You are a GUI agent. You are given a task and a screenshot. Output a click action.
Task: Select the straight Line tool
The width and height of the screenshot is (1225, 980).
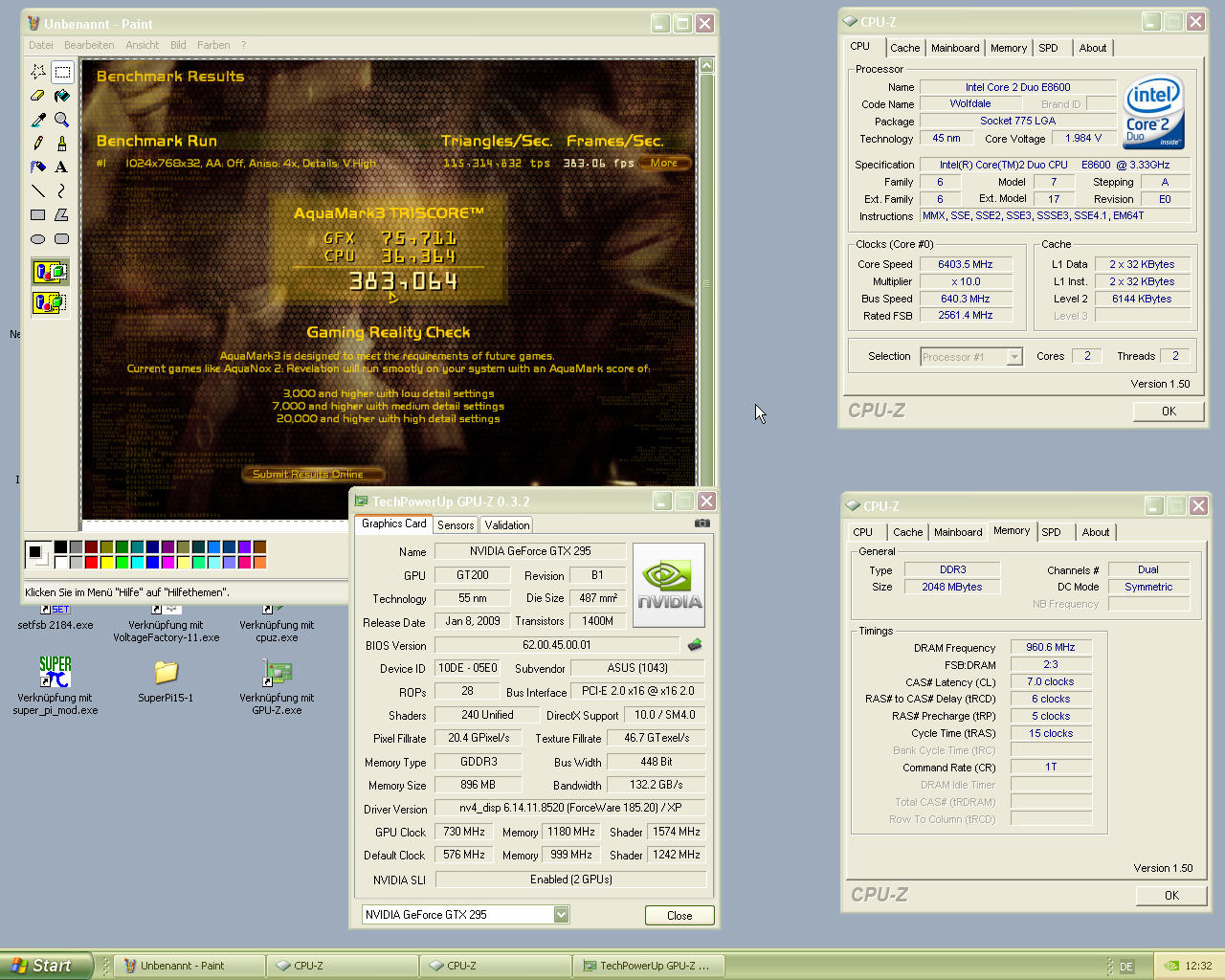pos(38,190)
